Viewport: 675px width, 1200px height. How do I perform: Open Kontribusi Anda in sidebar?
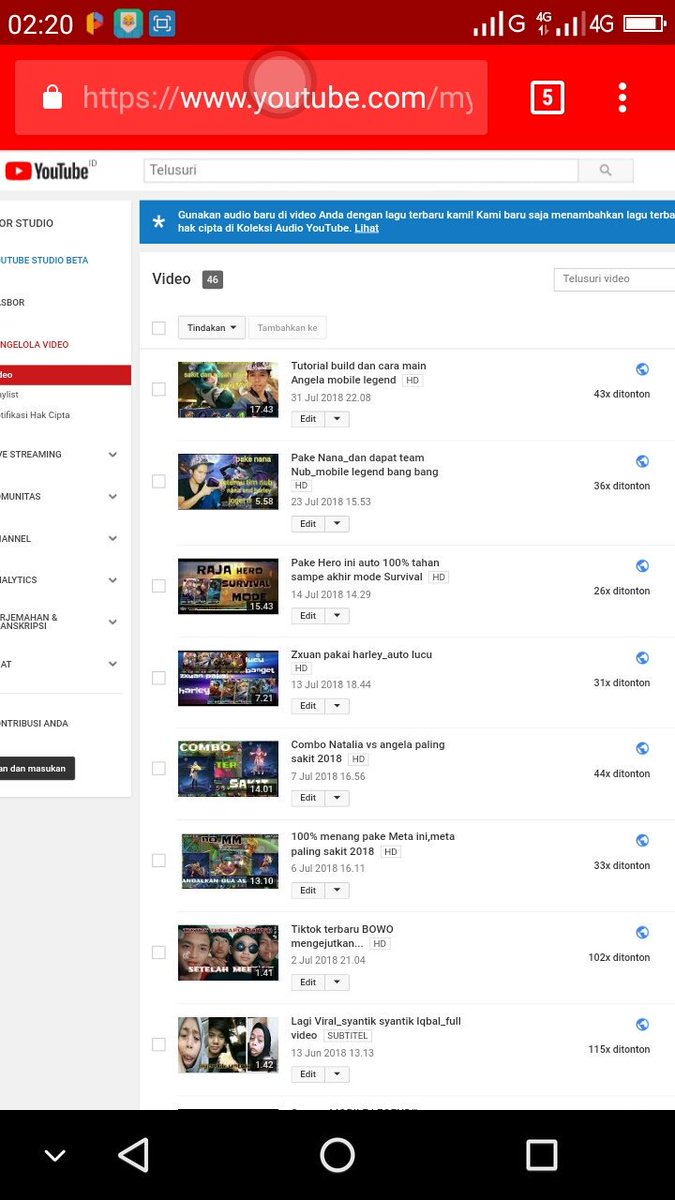coord(35,723)
